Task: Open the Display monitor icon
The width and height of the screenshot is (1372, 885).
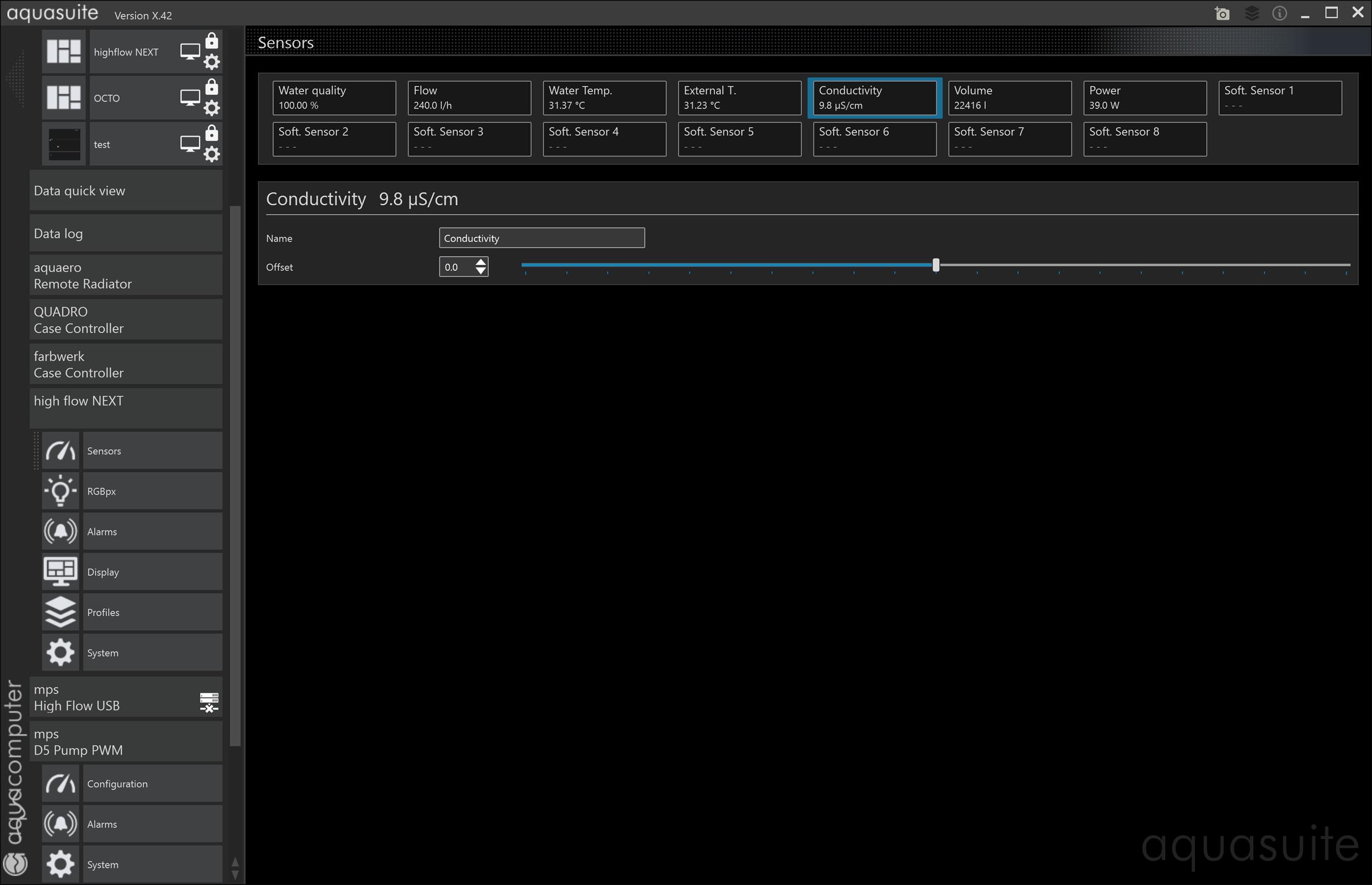Action: tap(60, 572)
